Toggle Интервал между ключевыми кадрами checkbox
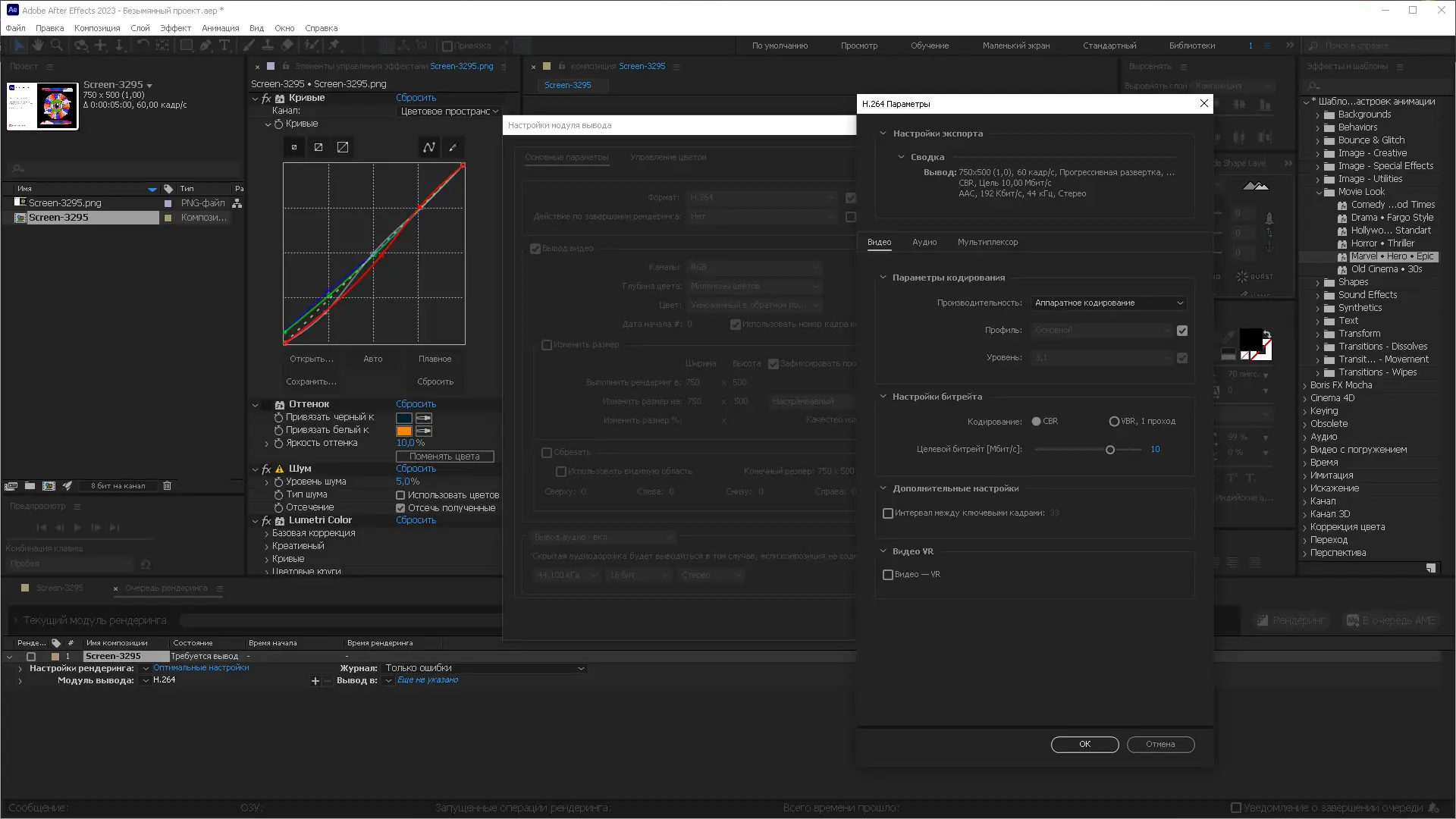 click(888, 513)
